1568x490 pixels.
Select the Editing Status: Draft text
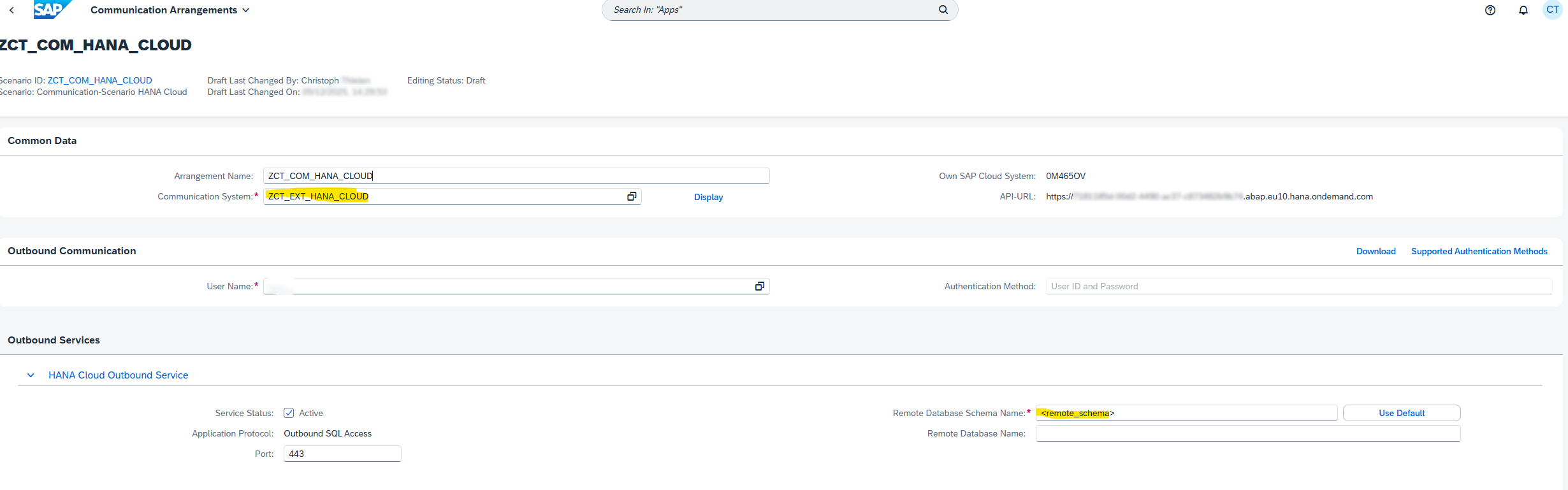[446, 80]
